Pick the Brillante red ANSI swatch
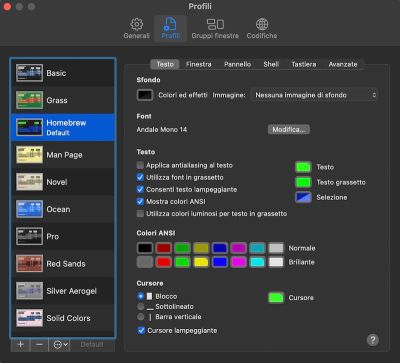 (x=164, y=262)
